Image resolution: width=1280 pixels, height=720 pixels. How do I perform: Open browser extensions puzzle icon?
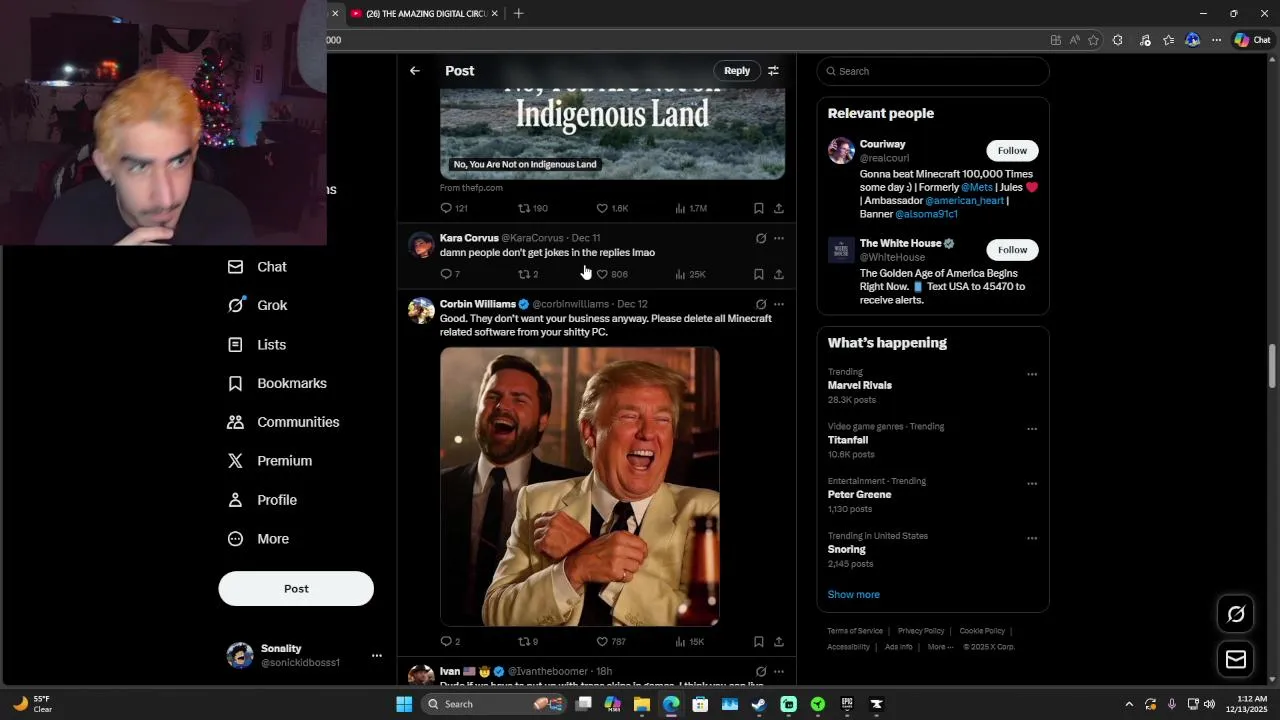tap(1117, 40)
